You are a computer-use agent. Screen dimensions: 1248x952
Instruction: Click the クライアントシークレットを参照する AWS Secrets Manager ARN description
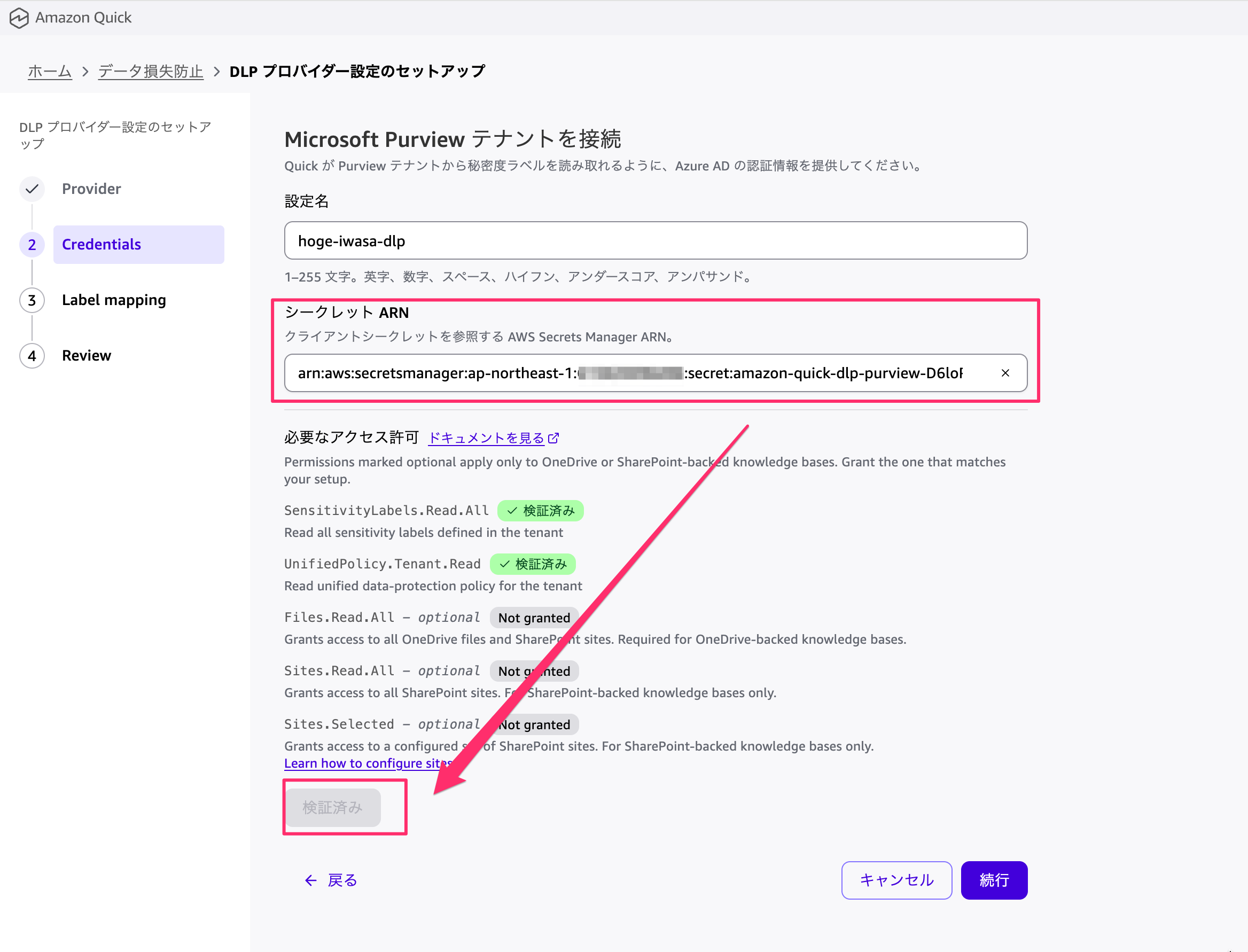coord(479,337)
